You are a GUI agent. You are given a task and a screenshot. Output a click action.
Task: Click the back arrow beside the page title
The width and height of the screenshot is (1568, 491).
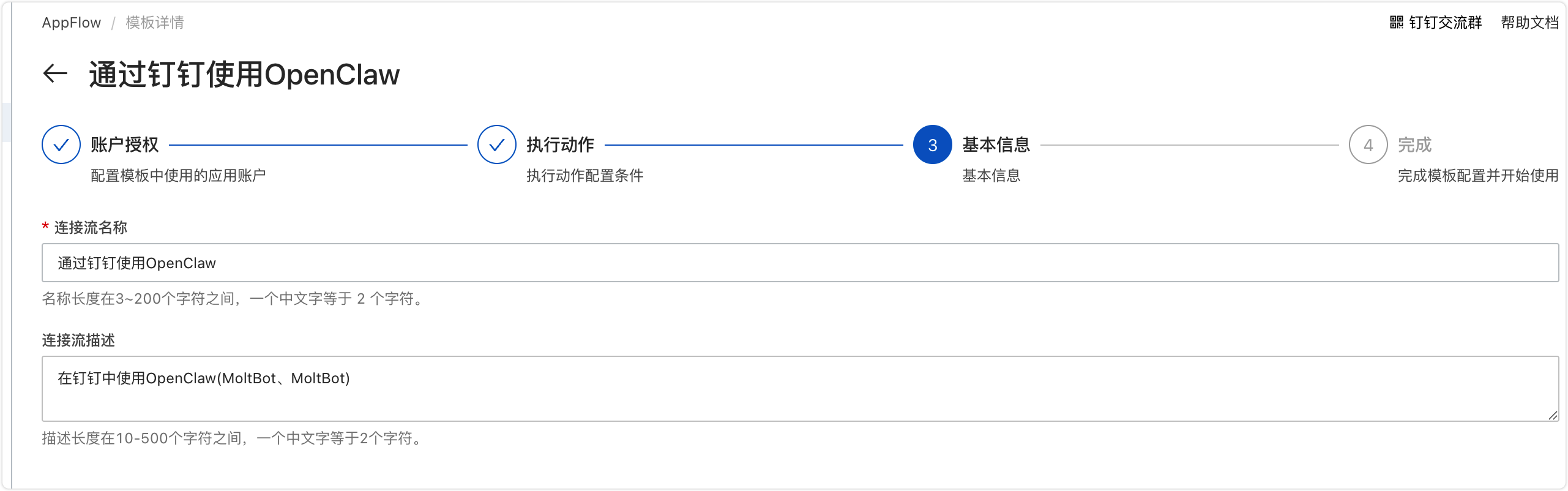[x=55, y=74]
